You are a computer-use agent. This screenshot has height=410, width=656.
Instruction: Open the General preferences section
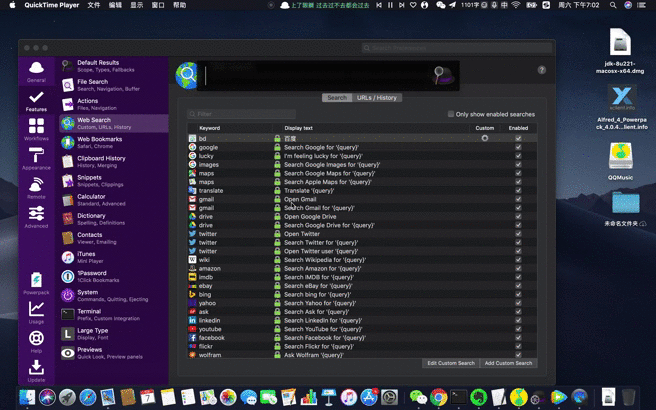click(36, 71)
